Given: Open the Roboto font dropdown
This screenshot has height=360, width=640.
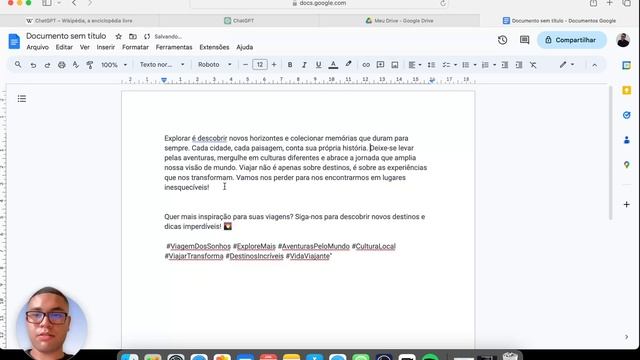Looking at the screenshot, I should coord(215,64).
